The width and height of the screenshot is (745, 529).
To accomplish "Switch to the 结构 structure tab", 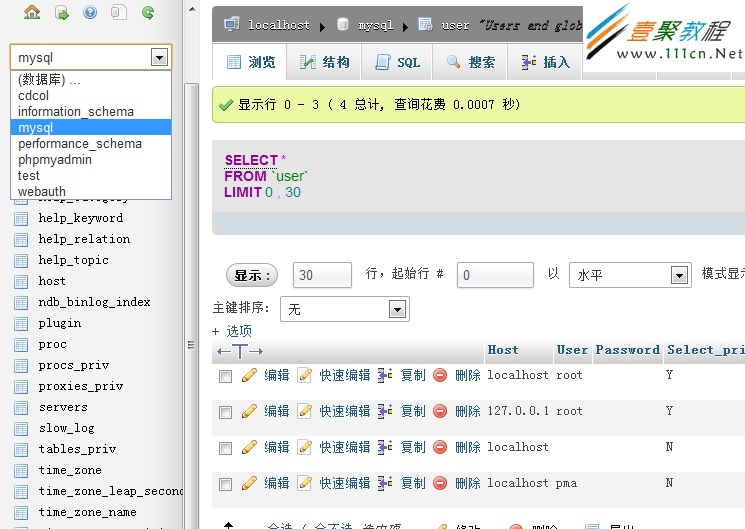I will pos(325,62).
